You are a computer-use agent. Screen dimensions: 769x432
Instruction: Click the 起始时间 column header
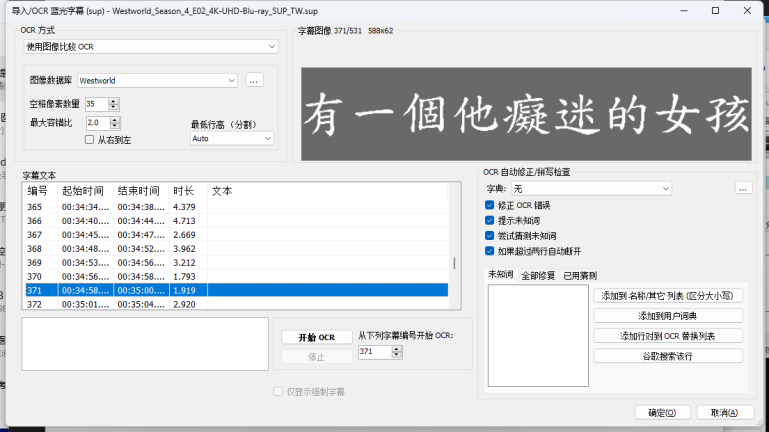85,191
